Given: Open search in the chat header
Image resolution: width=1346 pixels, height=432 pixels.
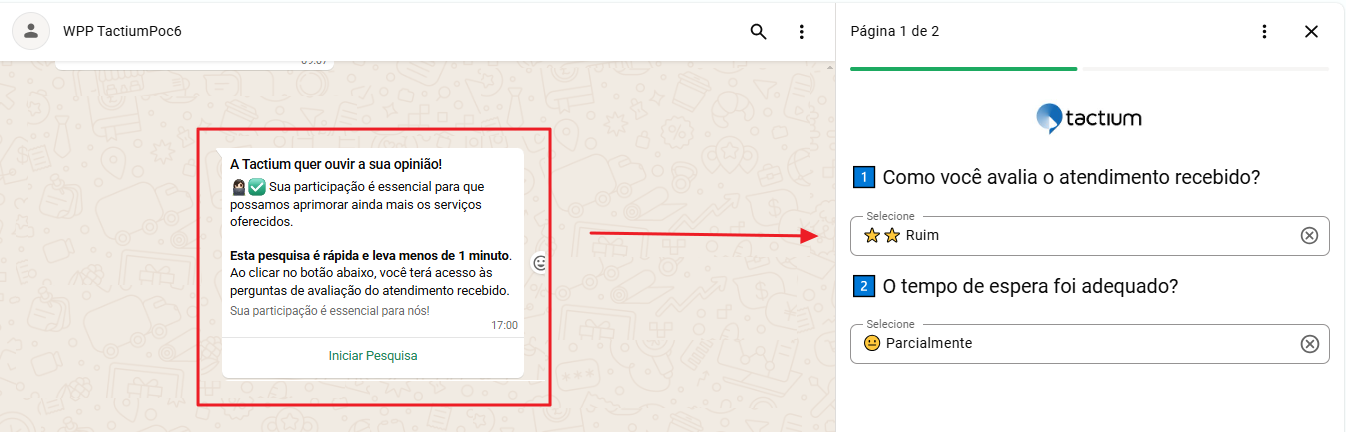Looking at the screenshot, I should pos(758,31).
